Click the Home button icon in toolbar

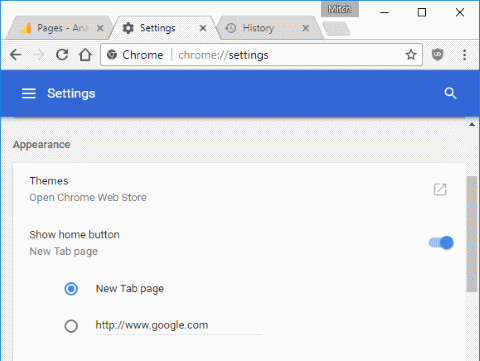85,55
